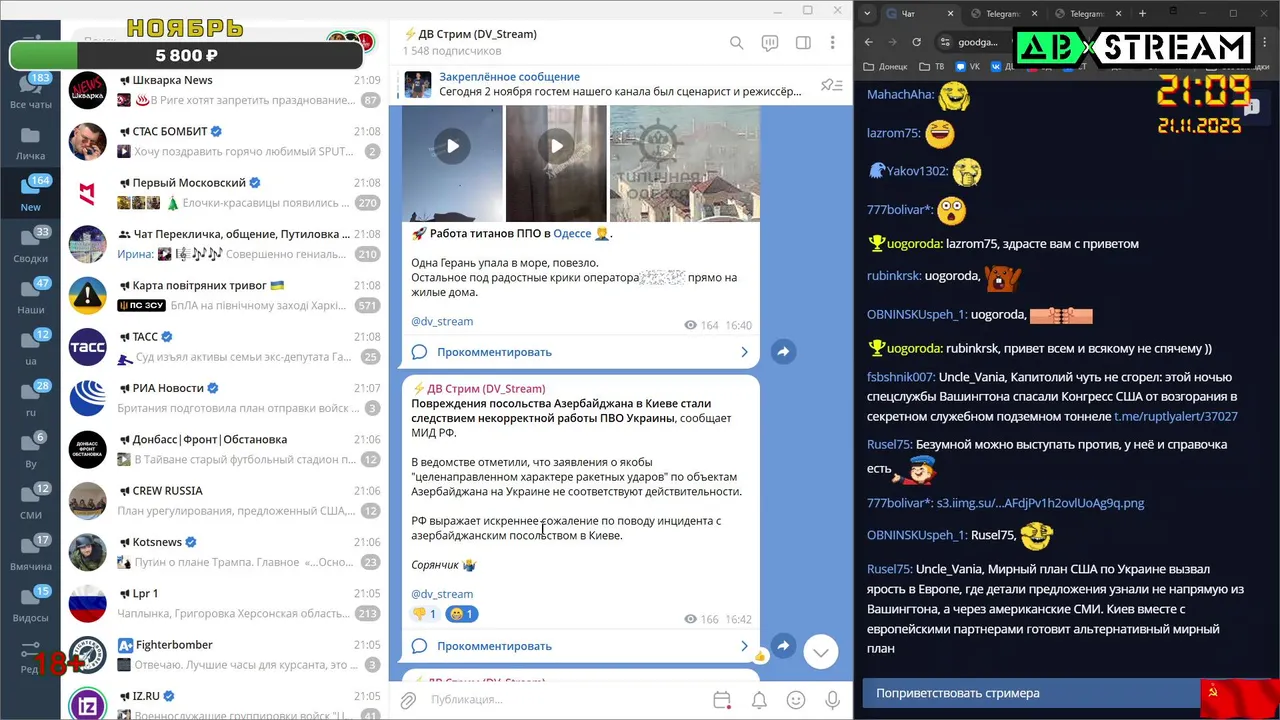The image size is (1280, 720).
Task: Switch to the Наши folder
Action: pos(31,297)
